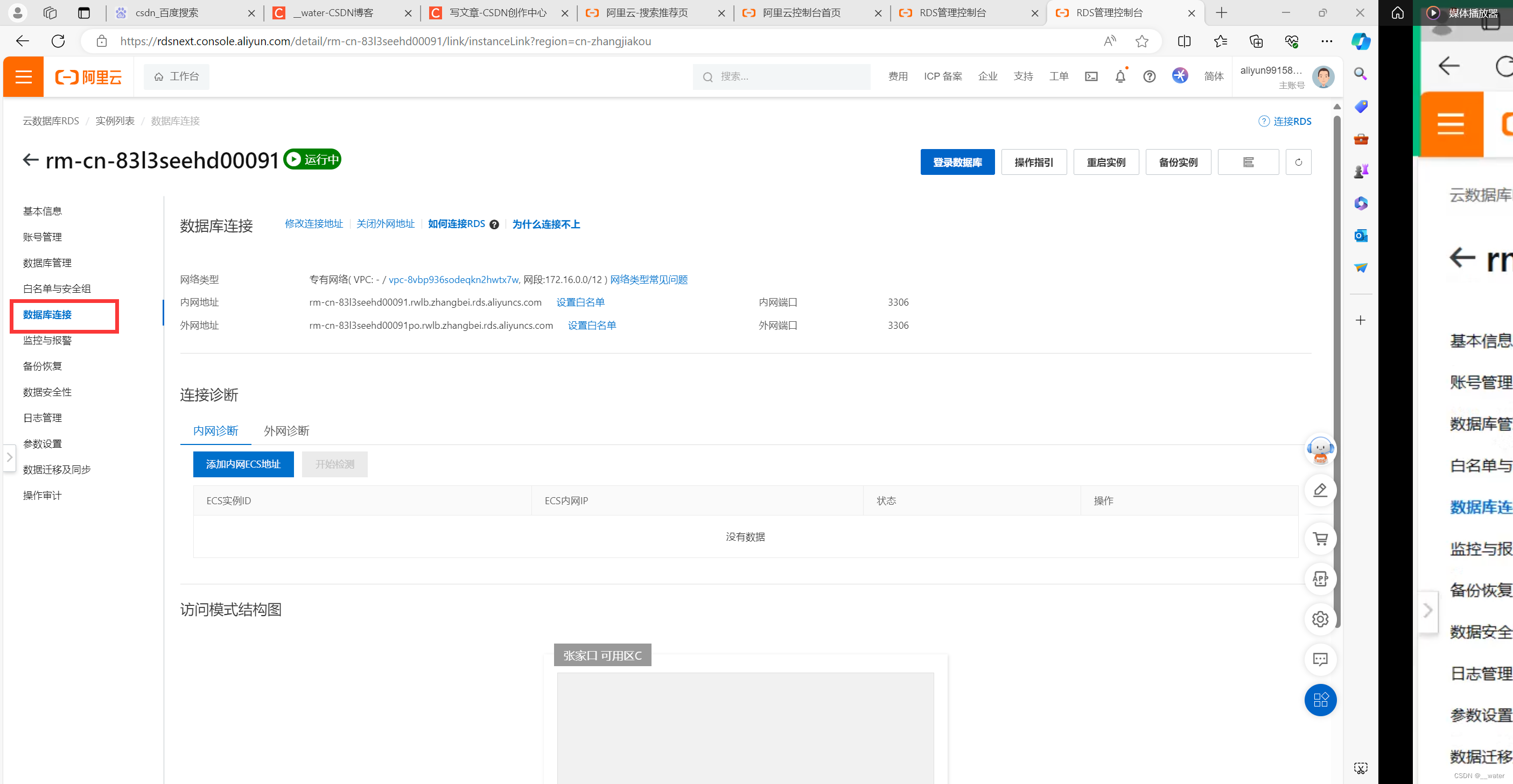Switch to 内网诊断 tab

click(215, 430)
